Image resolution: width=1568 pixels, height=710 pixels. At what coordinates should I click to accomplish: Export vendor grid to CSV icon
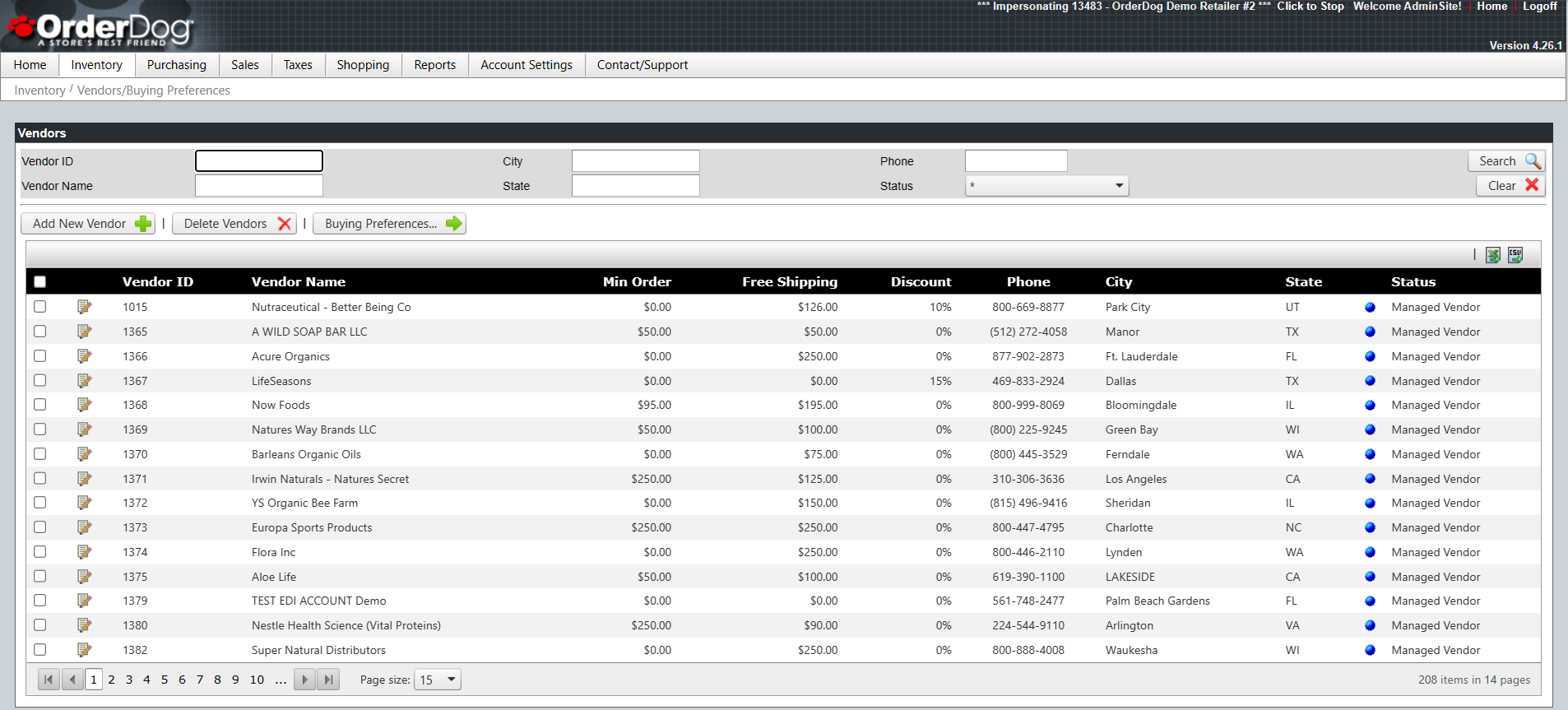coord(1515,255)
